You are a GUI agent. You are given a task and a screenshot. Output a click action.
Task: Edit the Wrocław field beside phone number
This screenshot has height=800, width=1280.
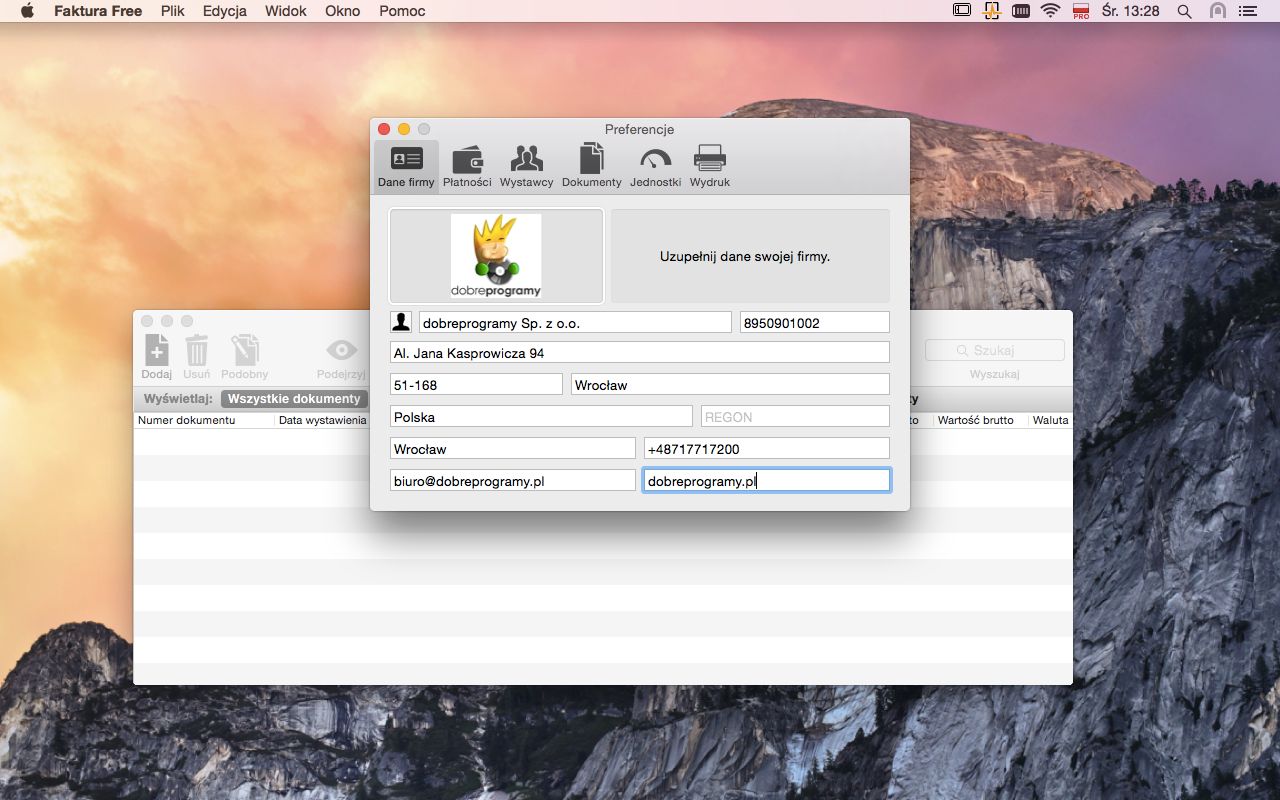[512, 448]
